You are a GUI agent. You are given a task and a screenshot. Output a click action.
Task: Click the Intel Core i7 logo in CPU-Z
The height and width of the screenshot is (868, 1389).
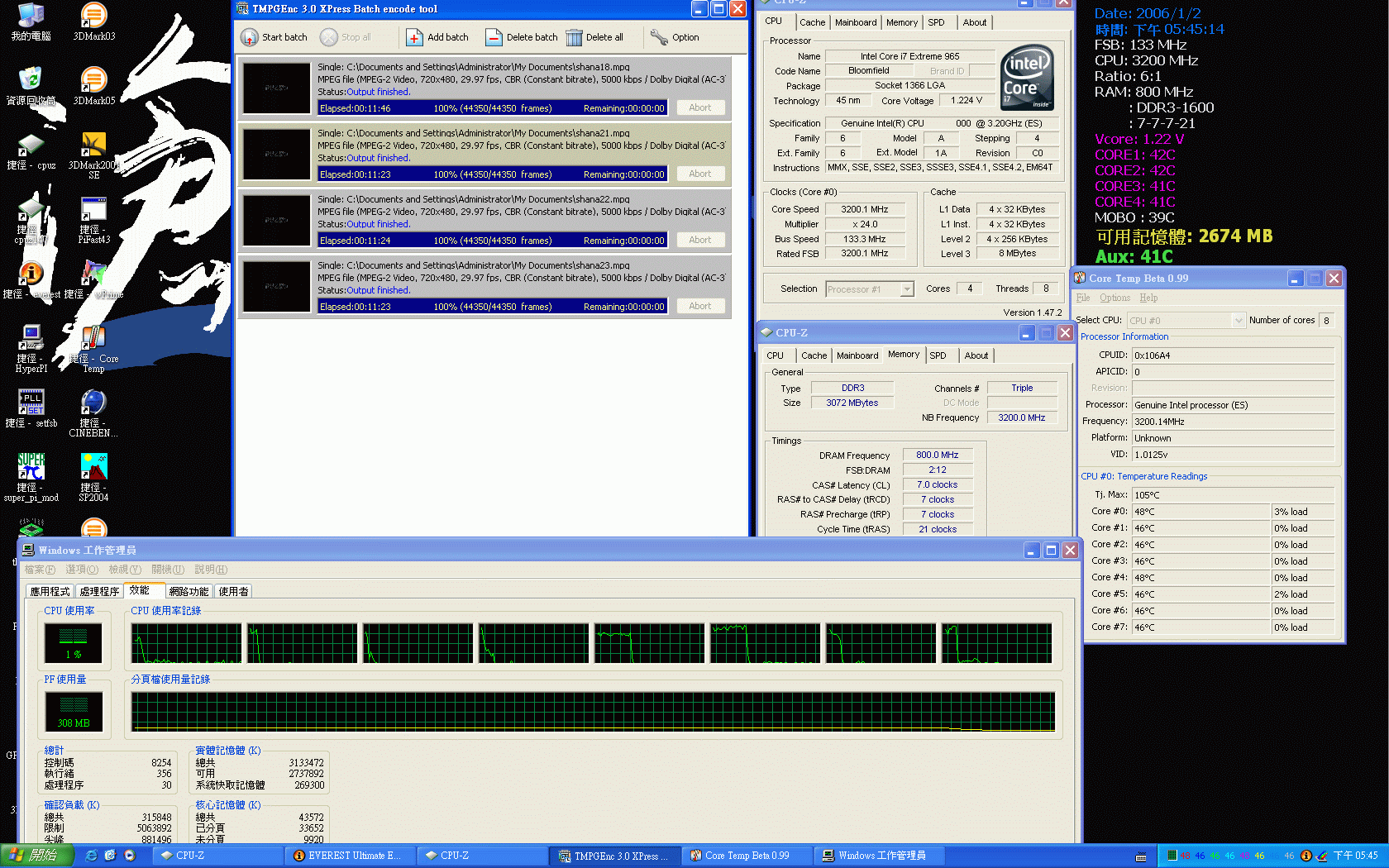pyautogui.click(x=1027, y=78)
